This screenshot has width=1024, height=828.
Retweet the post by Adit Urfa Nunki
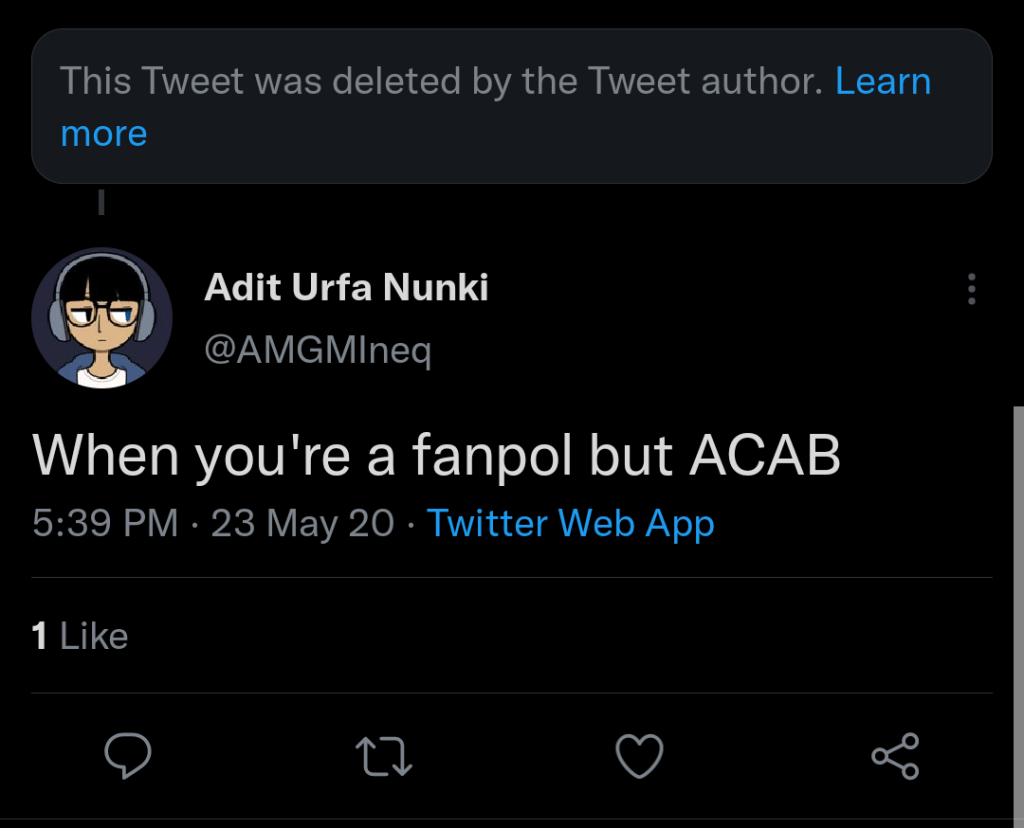[x=385, y=756]
